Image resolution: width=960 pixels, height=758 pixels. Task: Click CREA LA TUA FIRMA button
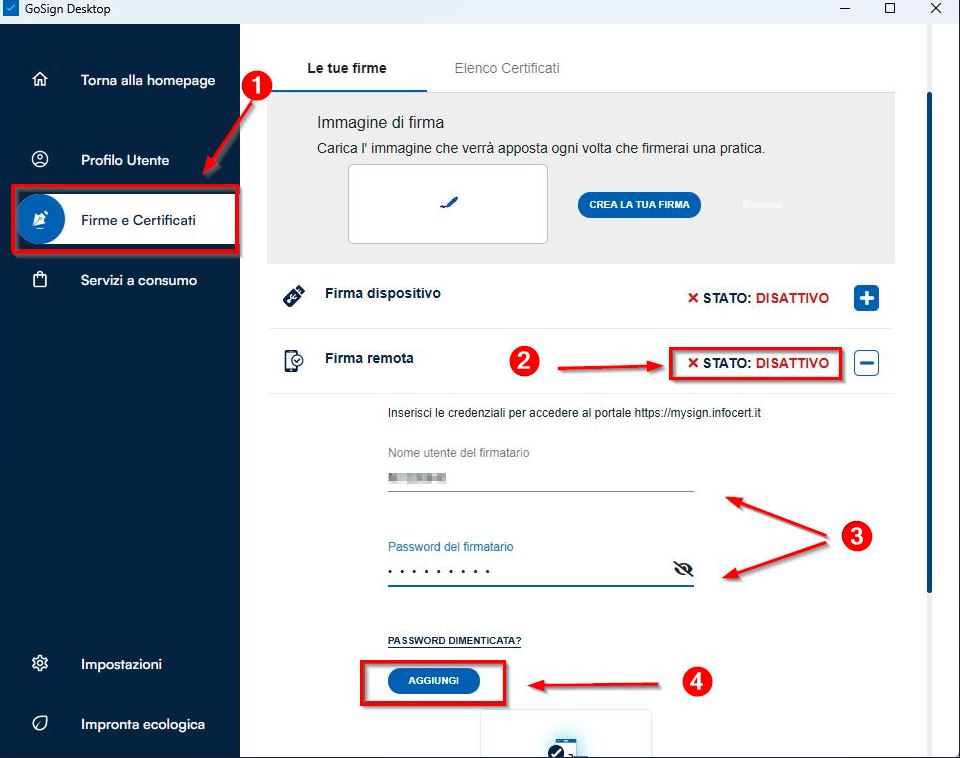coord(639,204)
